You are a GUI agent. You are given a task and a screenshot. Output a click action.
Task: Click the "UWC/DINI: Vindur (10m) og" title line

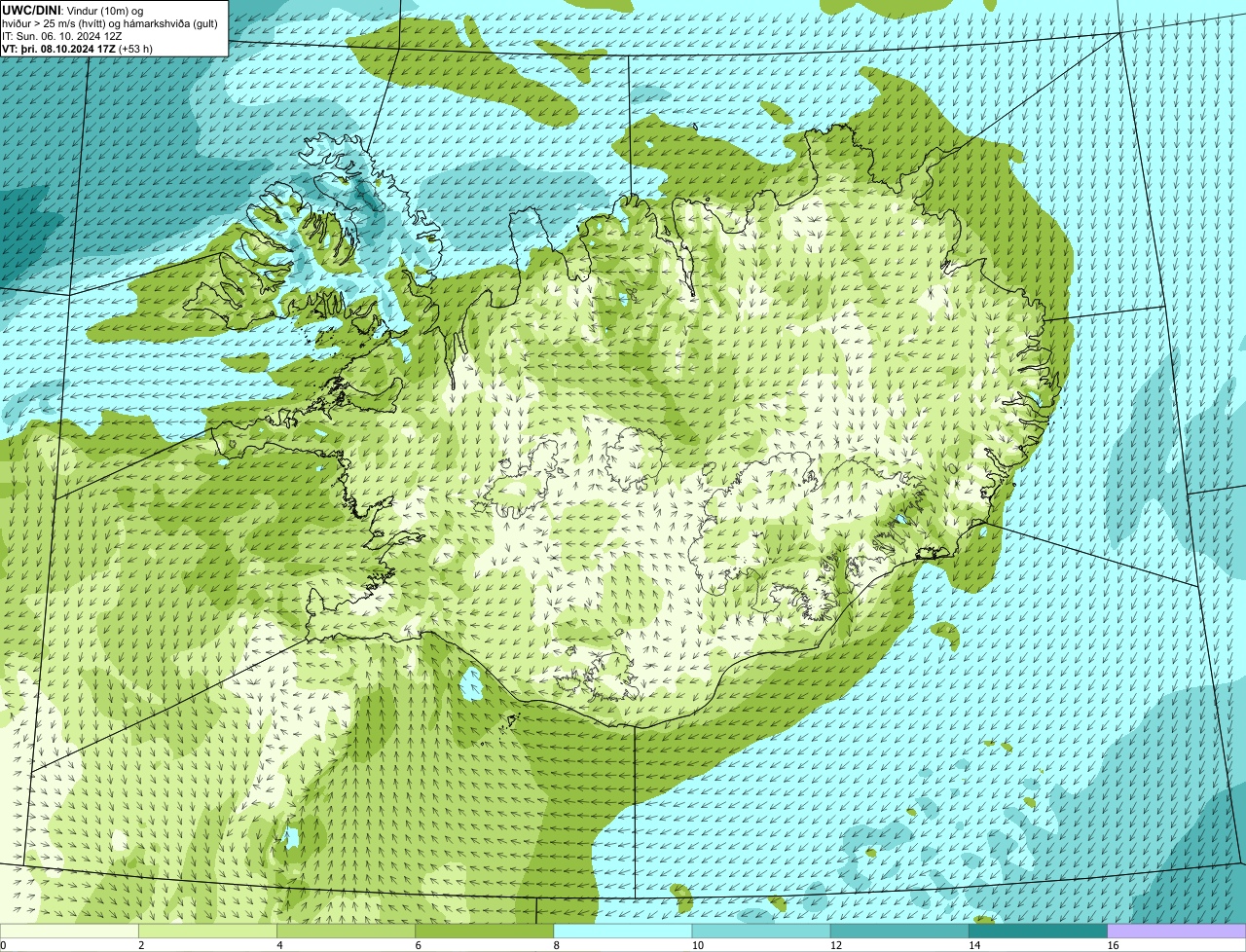tap(73, 11)
